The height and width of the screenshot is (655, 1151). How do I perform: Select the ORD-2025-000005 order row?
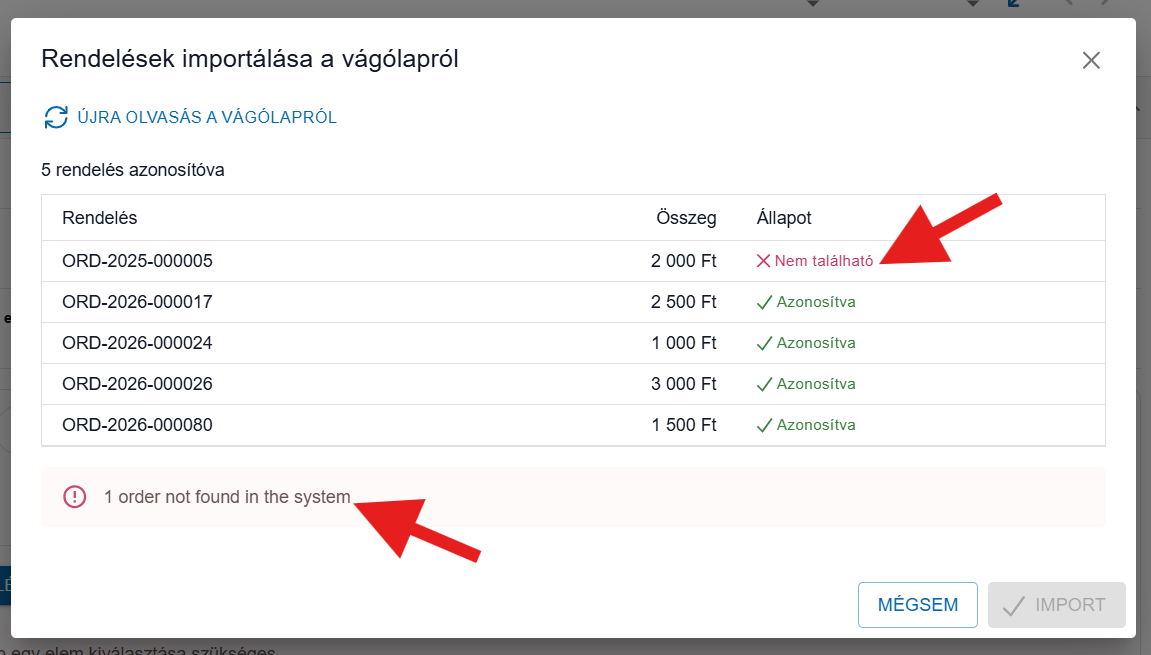138,261
